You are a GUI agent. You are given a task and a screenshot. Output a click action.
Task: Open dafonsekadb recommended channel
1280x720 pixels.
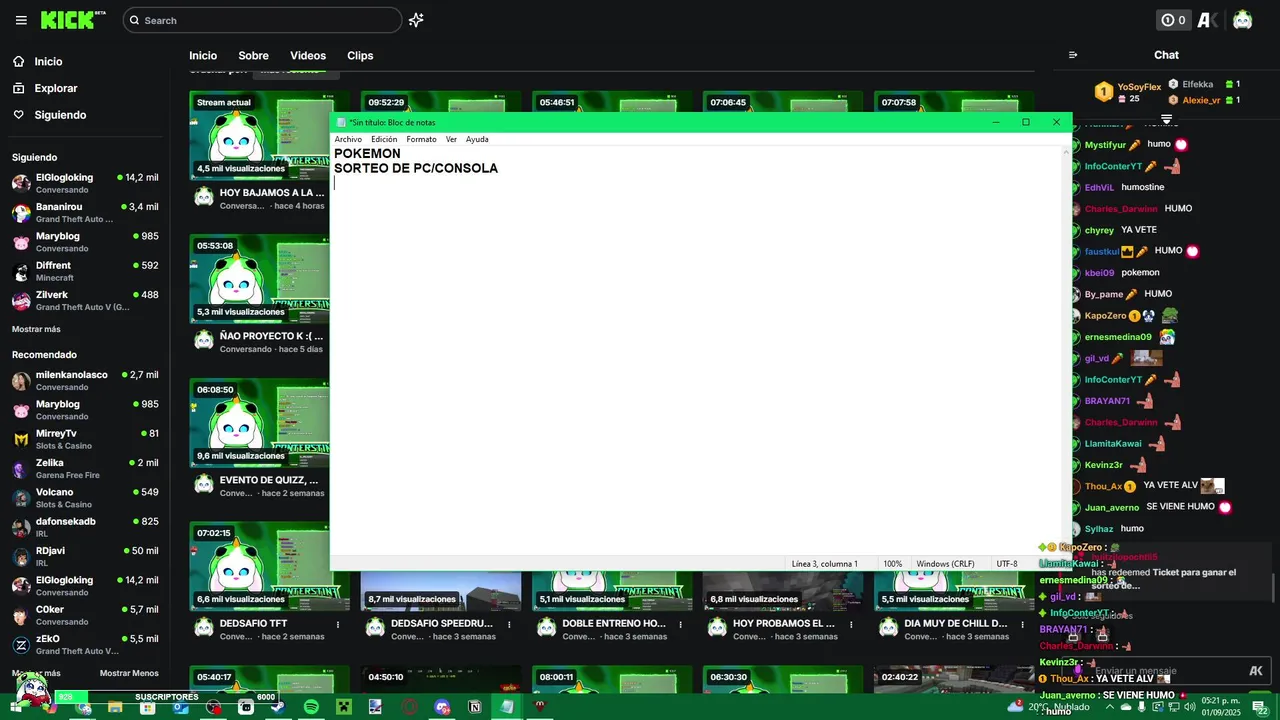[85, 527]
